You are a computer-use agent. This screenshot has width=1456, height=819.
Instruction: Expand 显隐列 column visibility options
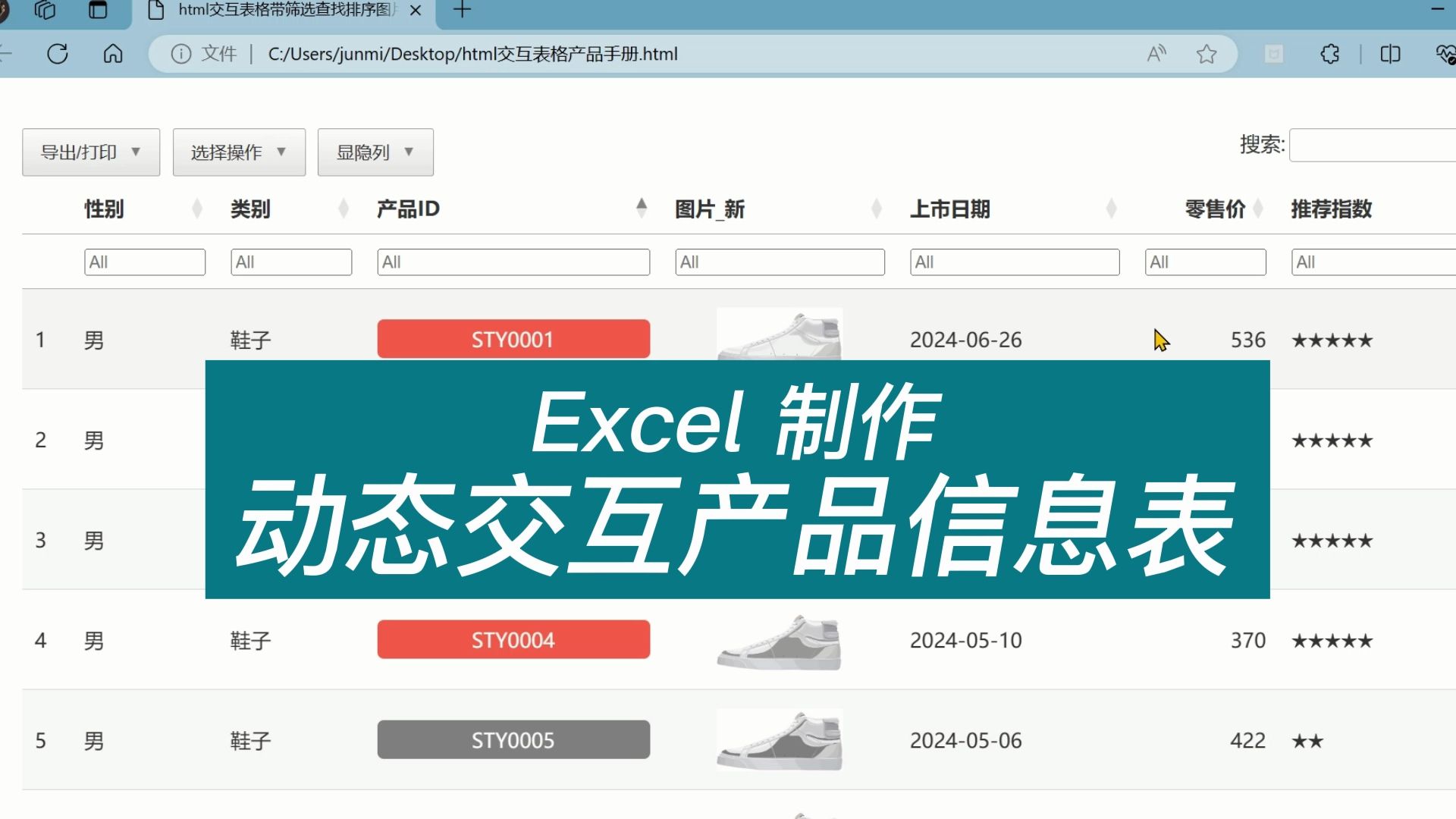pos(376,151)
